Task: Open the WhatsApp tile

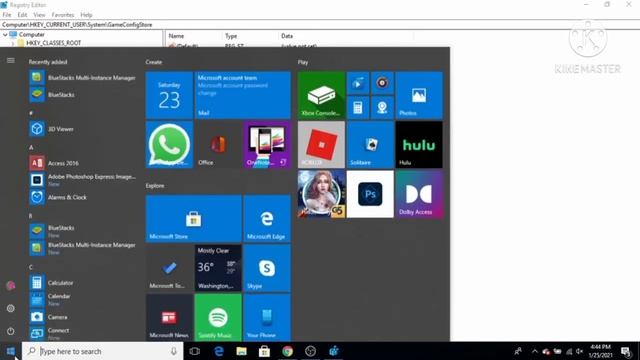Action: tap(169, 144)
